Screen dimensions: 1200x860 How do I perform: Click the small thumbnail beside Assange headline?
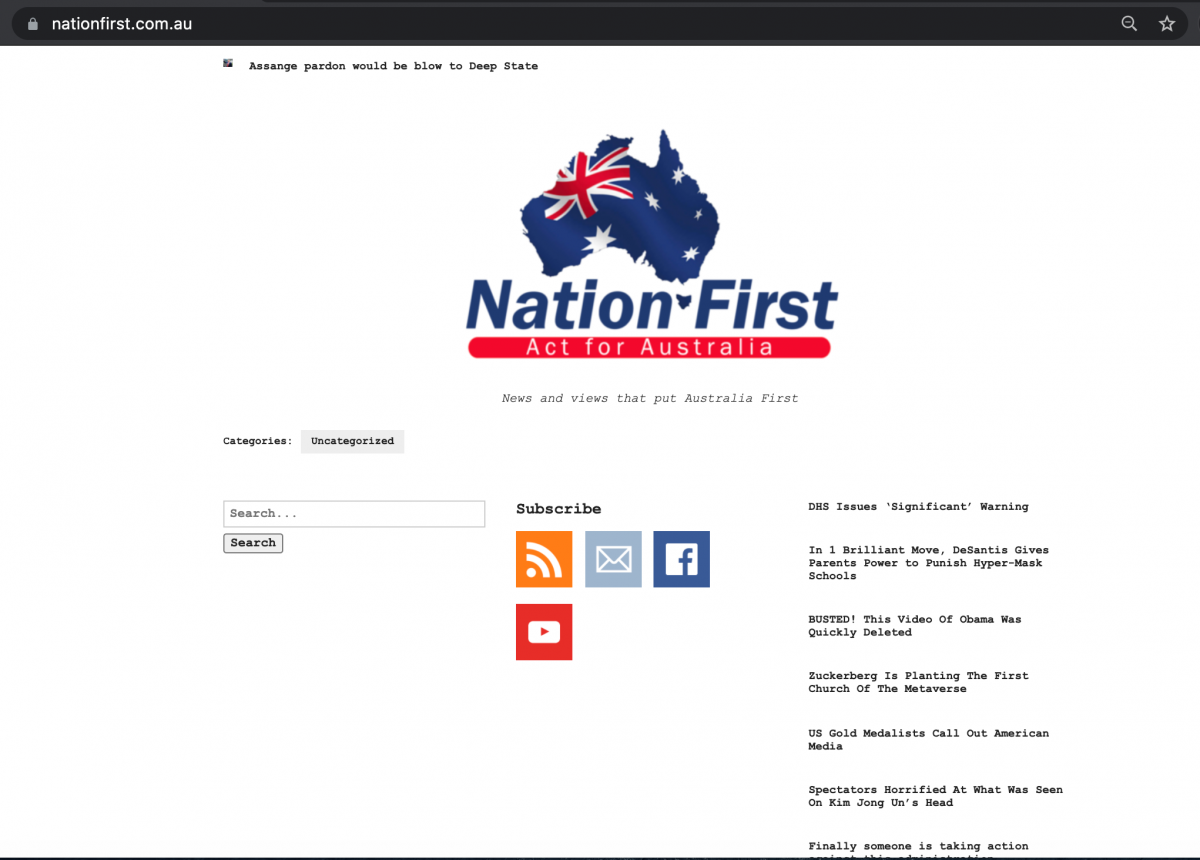click(x=228, y=64)
